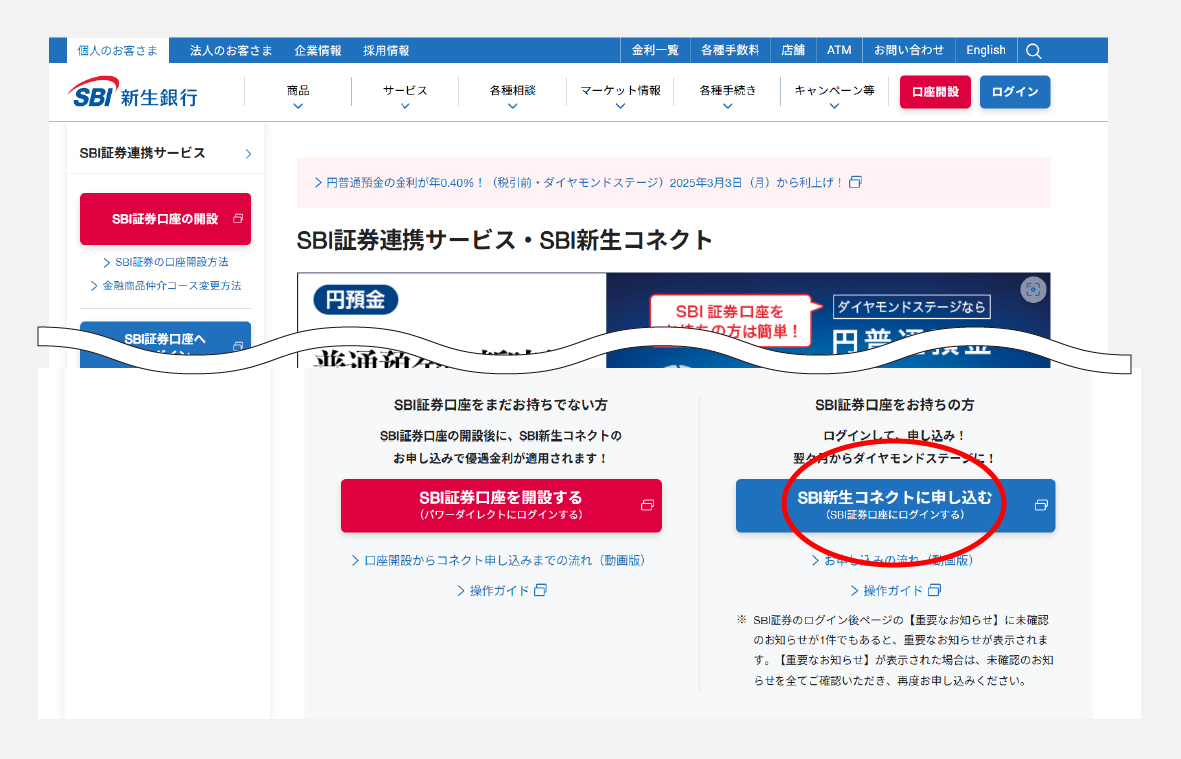Click the image zoom icon on banner

1033,290
